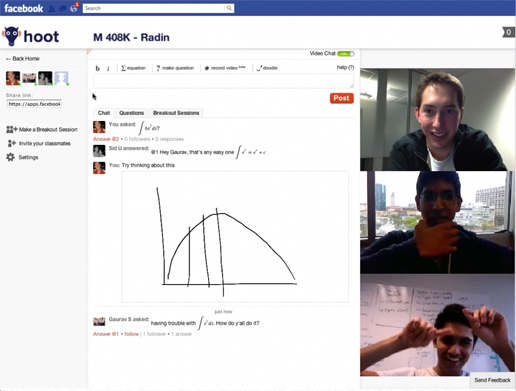516x391 pixels.
Task: Click Make a Breakout Session
Action: [x=42, y=129]
